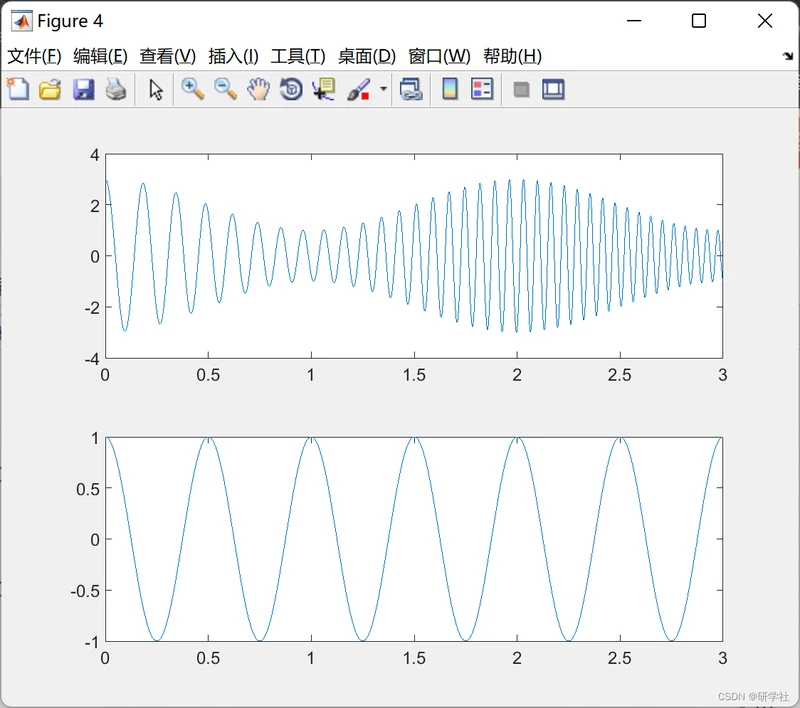Click inside the lower cosine wave plot
This screenshot has width=800, height=708.
[414, 539]
